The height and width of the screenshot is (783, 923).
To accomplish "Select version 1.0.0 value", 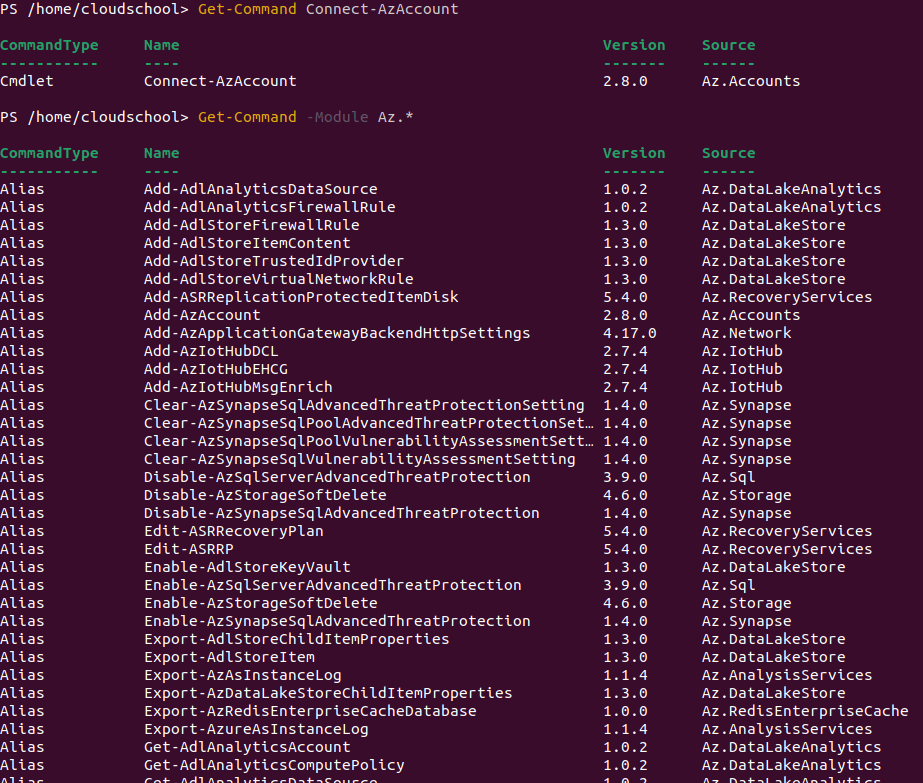I will pyautogui.click(x=625, y=711).
